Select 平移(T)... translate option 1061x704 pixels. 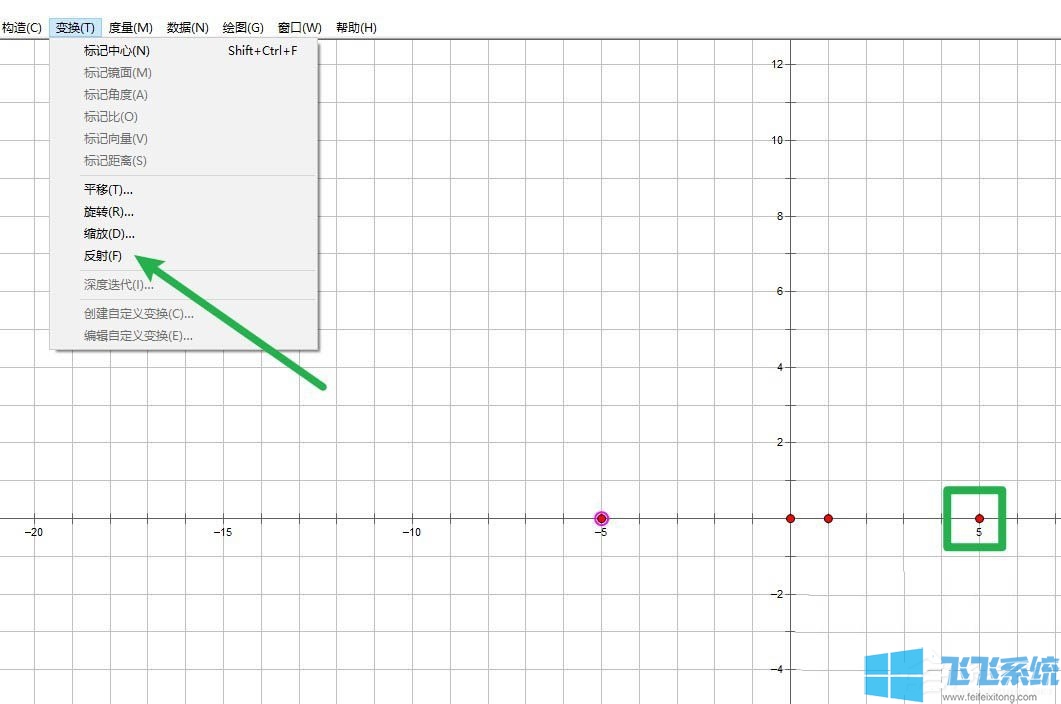[108, 190]
